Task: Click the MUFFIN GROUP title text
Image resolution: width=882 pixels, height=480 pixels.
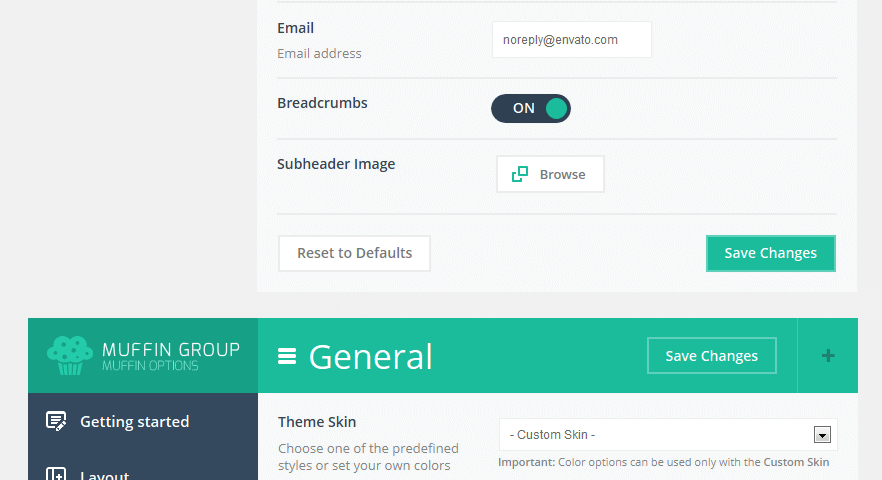Action: click(170, 349)
